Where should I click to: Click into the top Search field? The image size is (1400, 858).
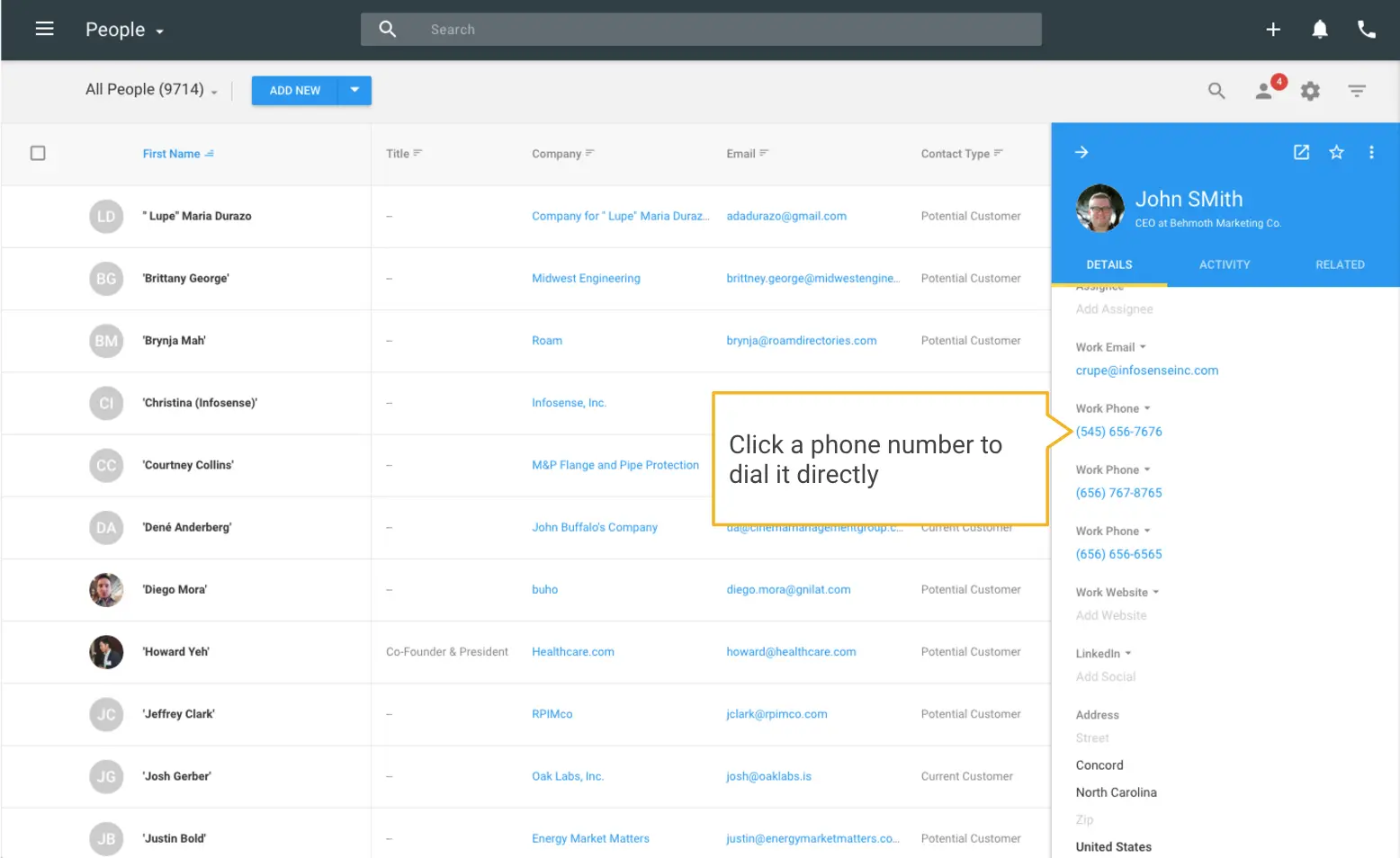720,30
